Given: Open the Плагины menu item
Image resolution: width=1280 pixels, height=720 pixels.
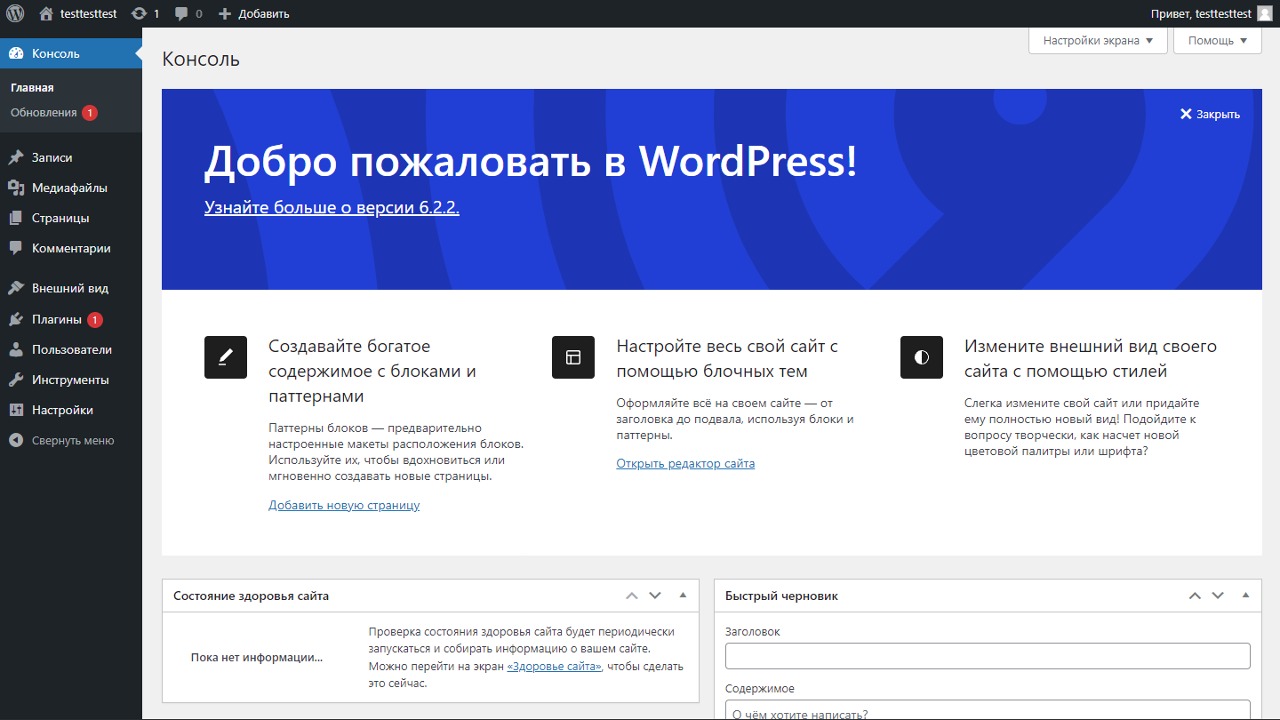Looking at the screenshot, I should pyautogui.click(x=56, y=320).
